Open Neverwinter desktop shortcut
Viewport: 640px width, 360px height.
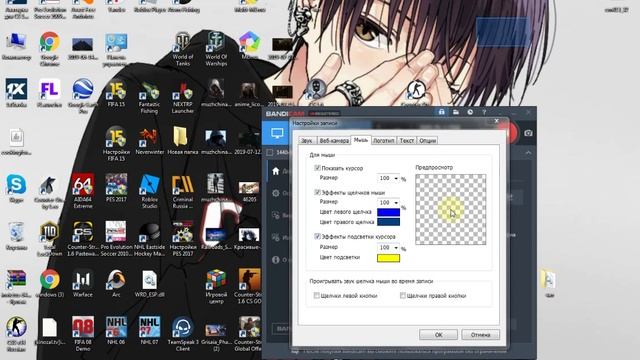click(x=149, y=141)
